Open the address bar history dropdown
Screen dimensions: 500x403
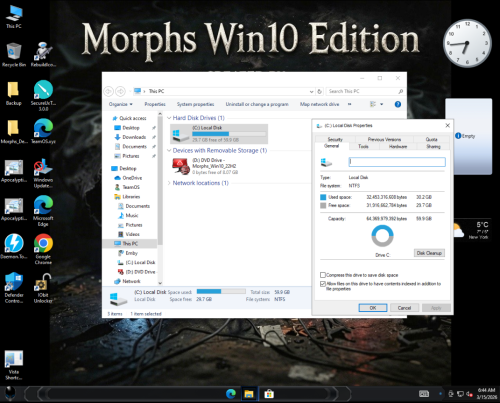point(311,91)
